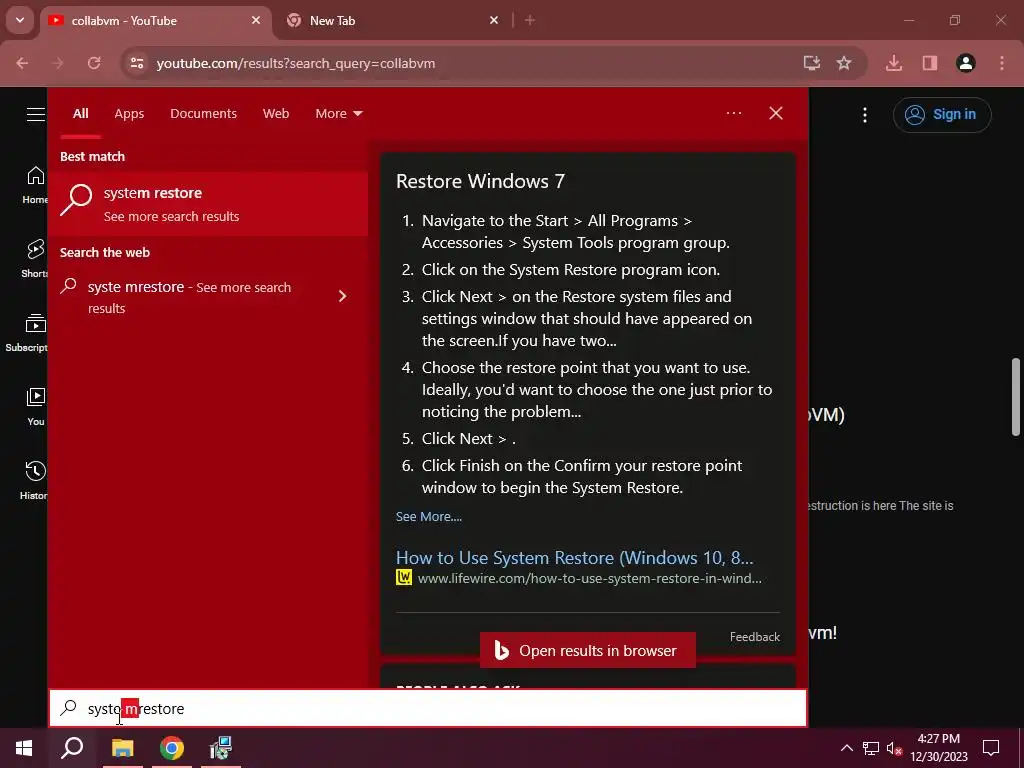This screenshot has height=768, width=1024.
Task: Open YouTube settings three-dot menu
Action: click(865, 115)
